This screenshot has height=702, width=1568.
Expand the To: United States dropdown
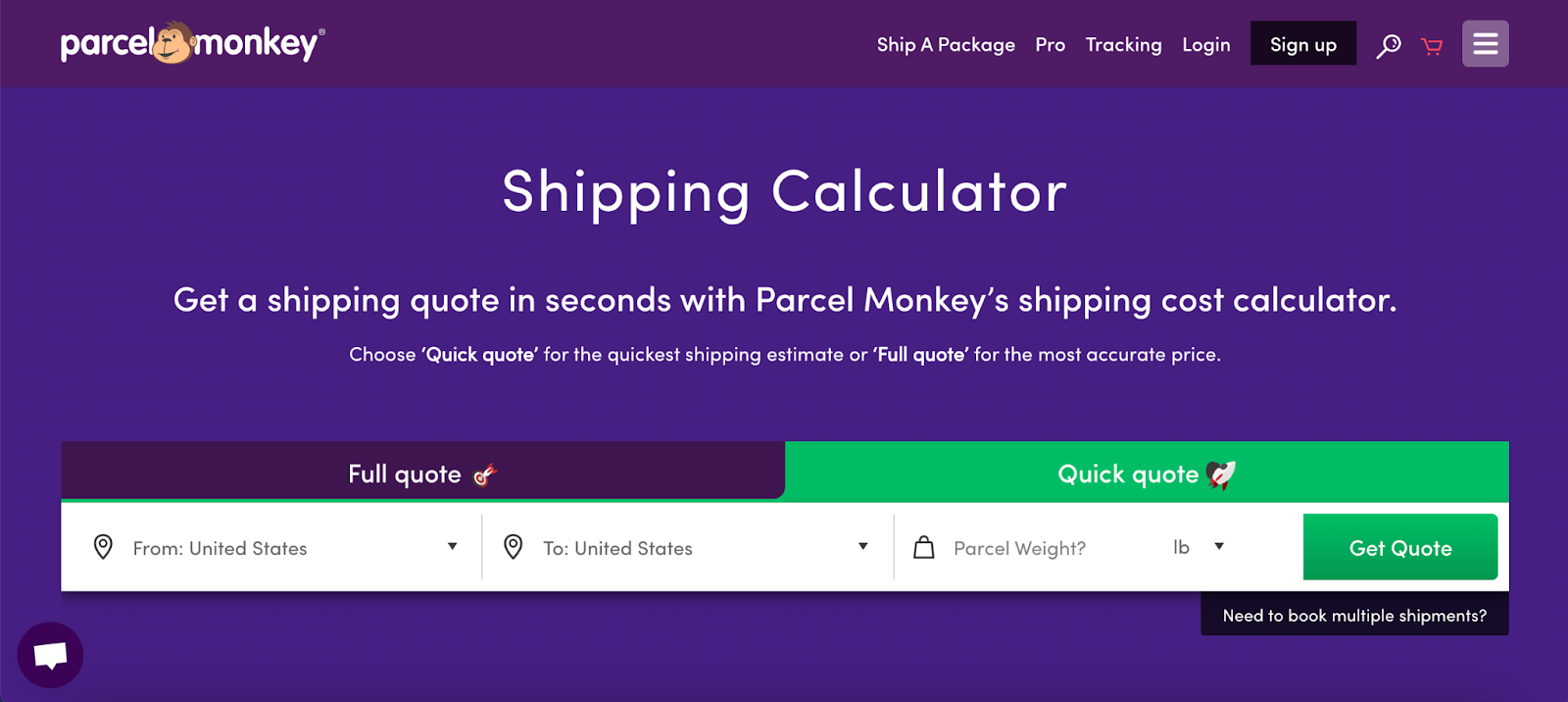click(x=861, y=546)
